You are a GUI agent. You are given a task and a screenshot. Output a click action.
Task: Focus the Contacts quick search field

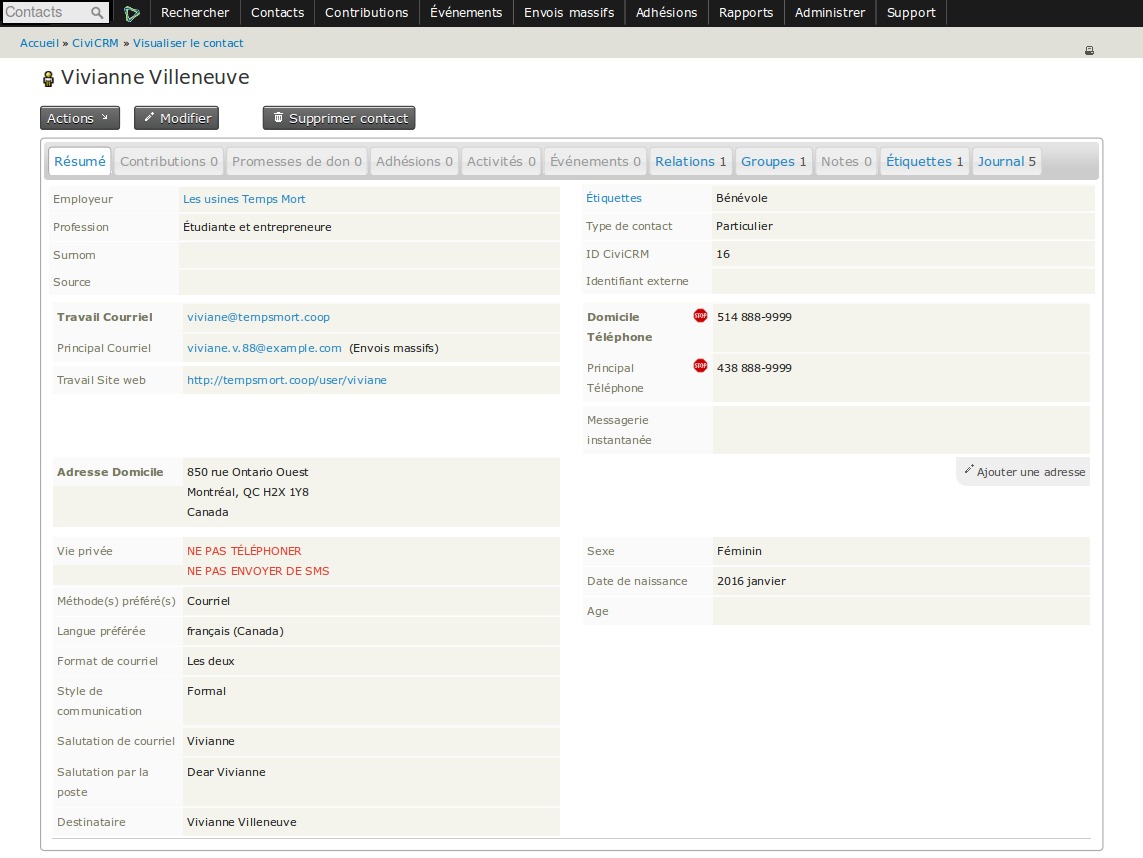[x=45, y=13]
